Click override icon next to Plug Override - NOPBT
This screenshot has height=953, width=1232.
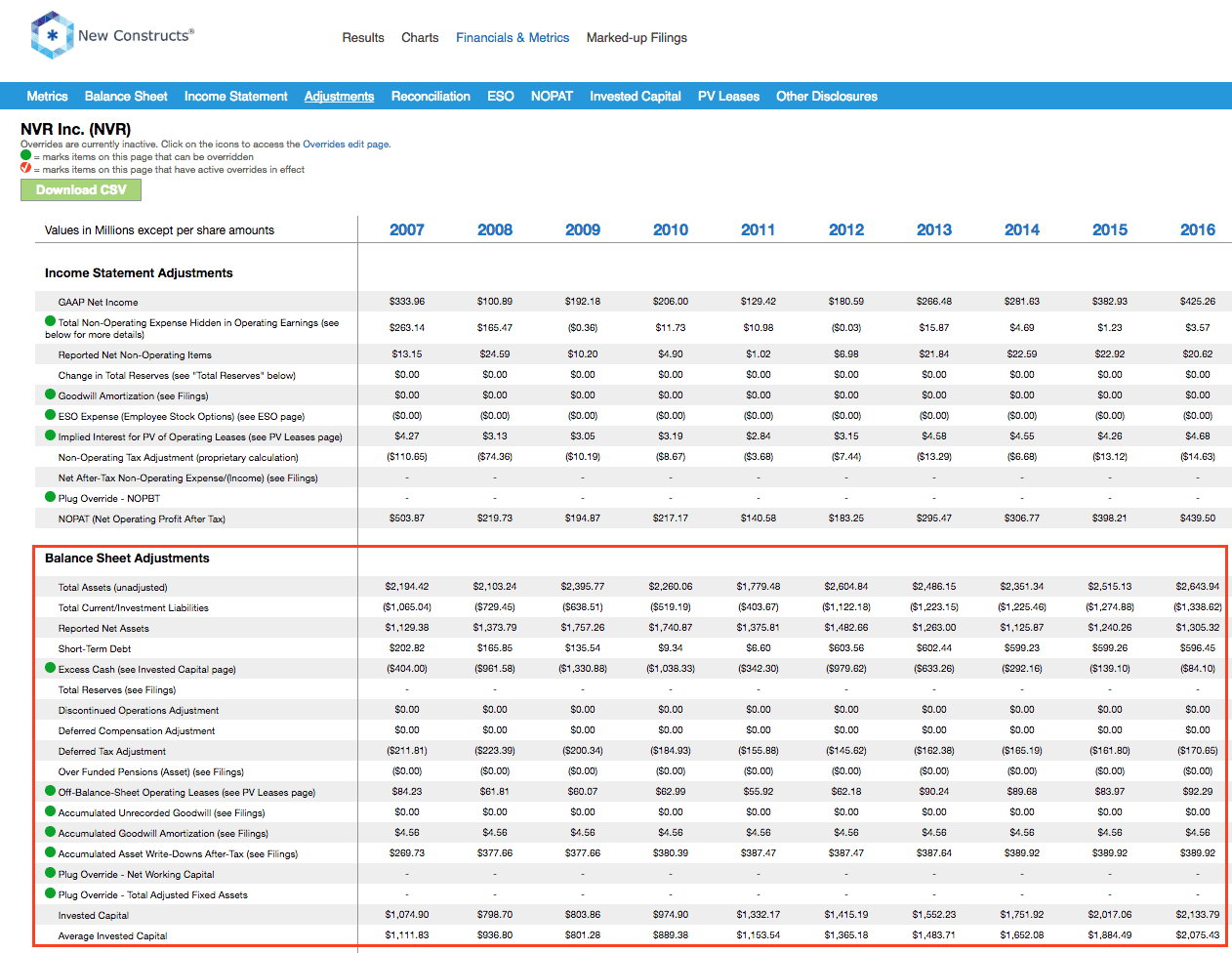(x=51, y=497)
